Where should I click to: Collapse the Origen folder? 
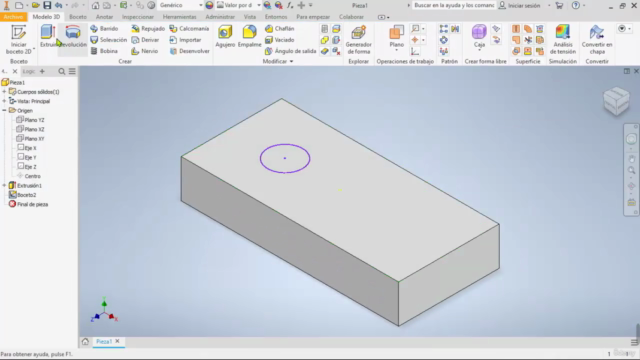4,111
